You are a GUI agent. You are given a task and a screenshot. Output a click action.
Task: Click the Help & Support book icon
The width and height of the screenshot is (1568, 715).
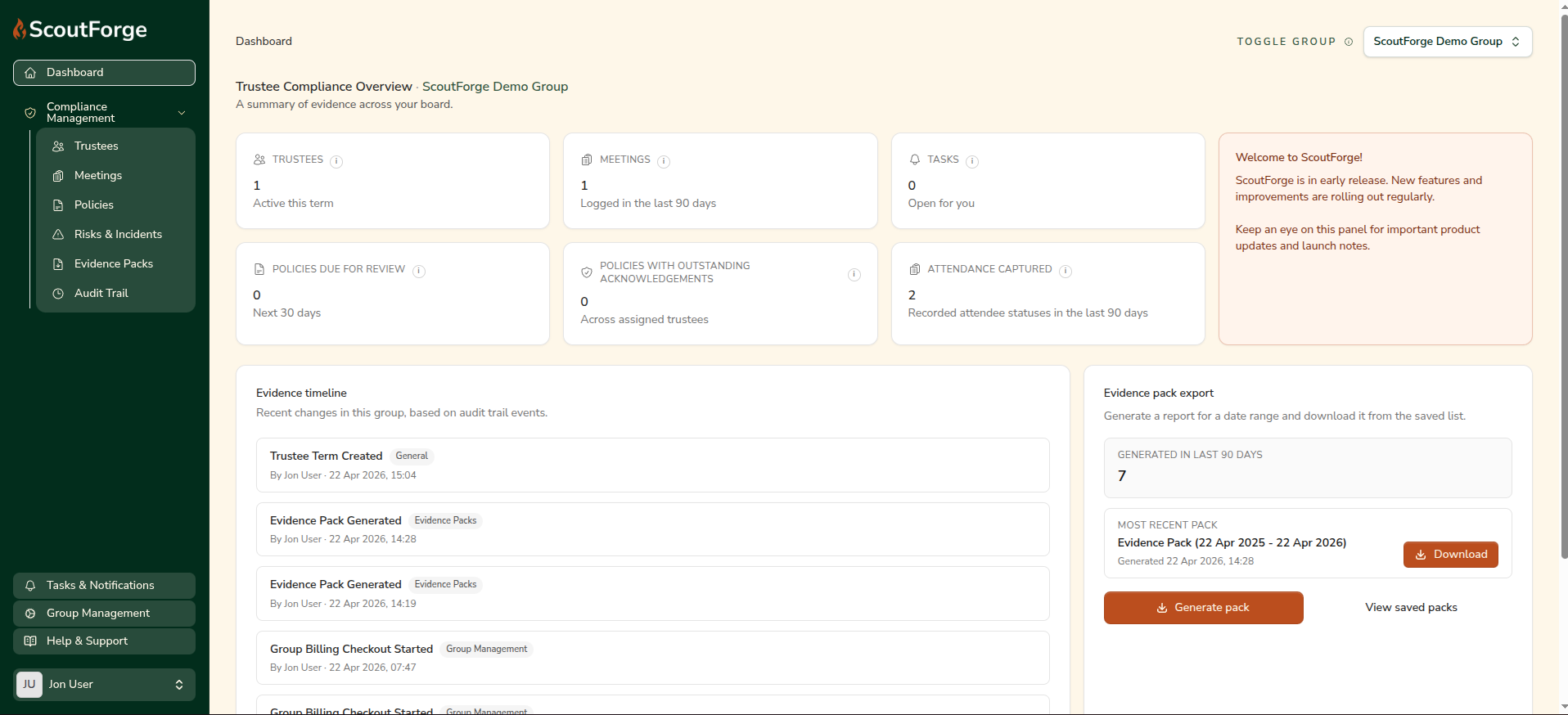point(30,641)
